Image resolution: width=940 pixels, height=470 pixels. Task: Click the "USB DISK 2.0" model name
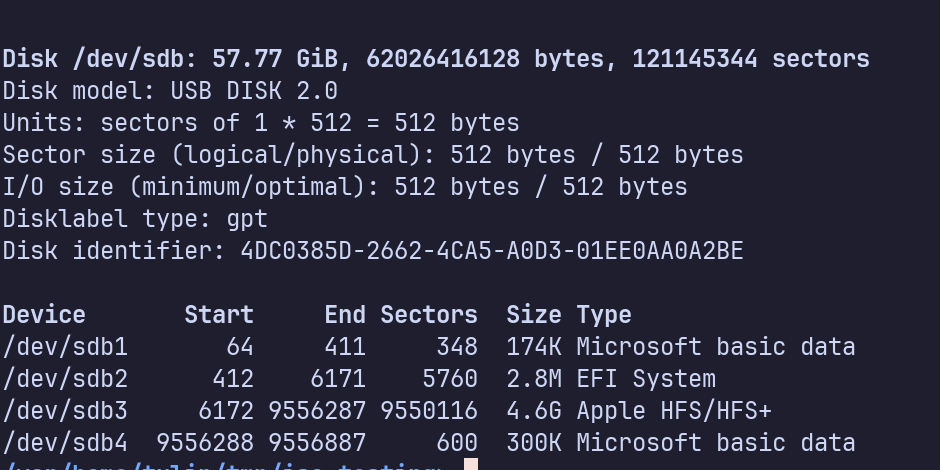tap(254, 91)
